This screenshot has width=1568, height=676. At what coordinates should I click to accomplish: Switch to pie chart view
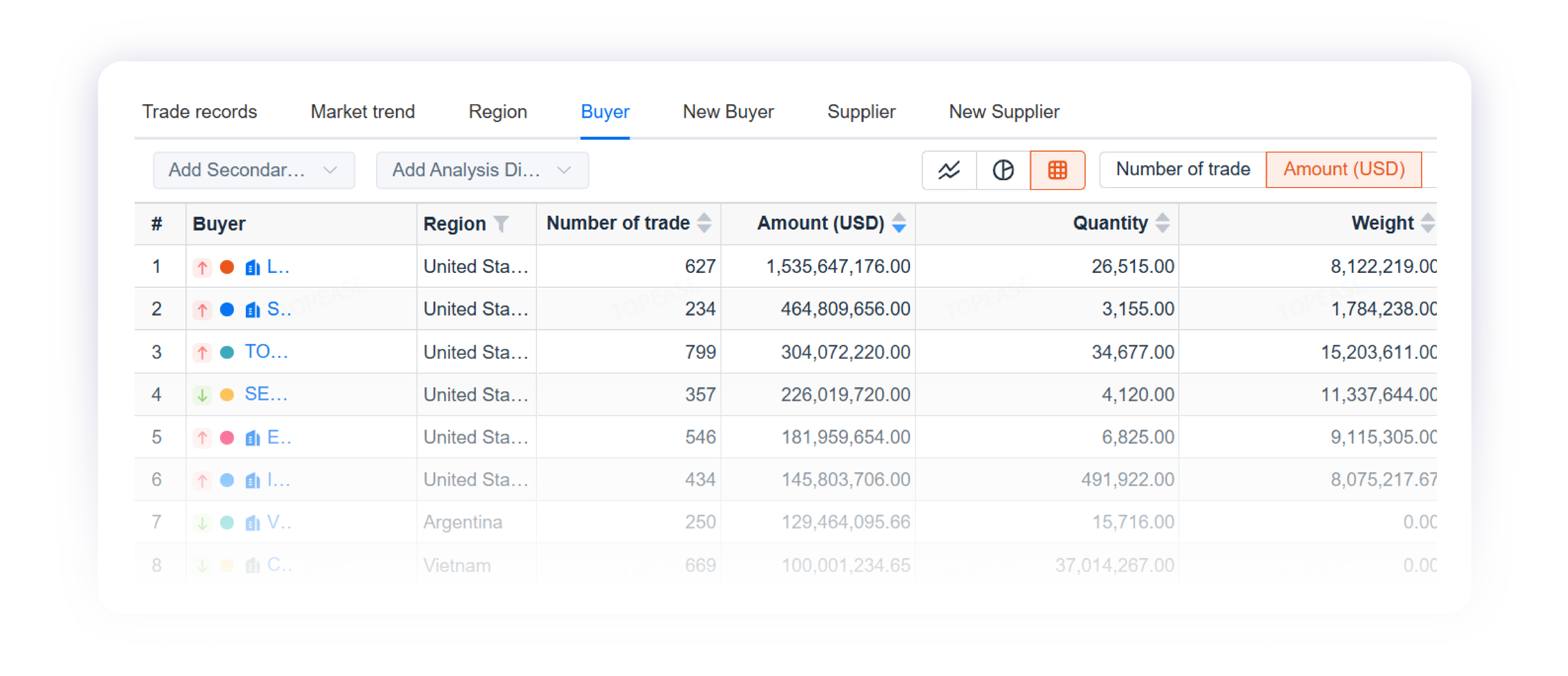click(x=1002, y=170)
